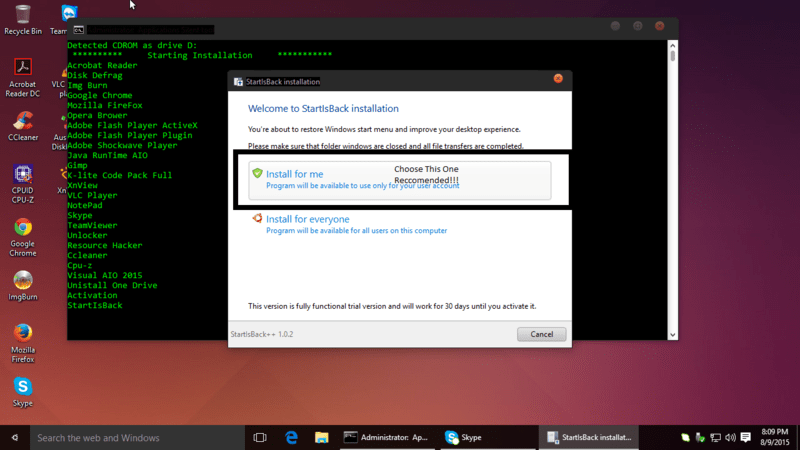Click the green shield Install for me icon

(x=257, y=173)
